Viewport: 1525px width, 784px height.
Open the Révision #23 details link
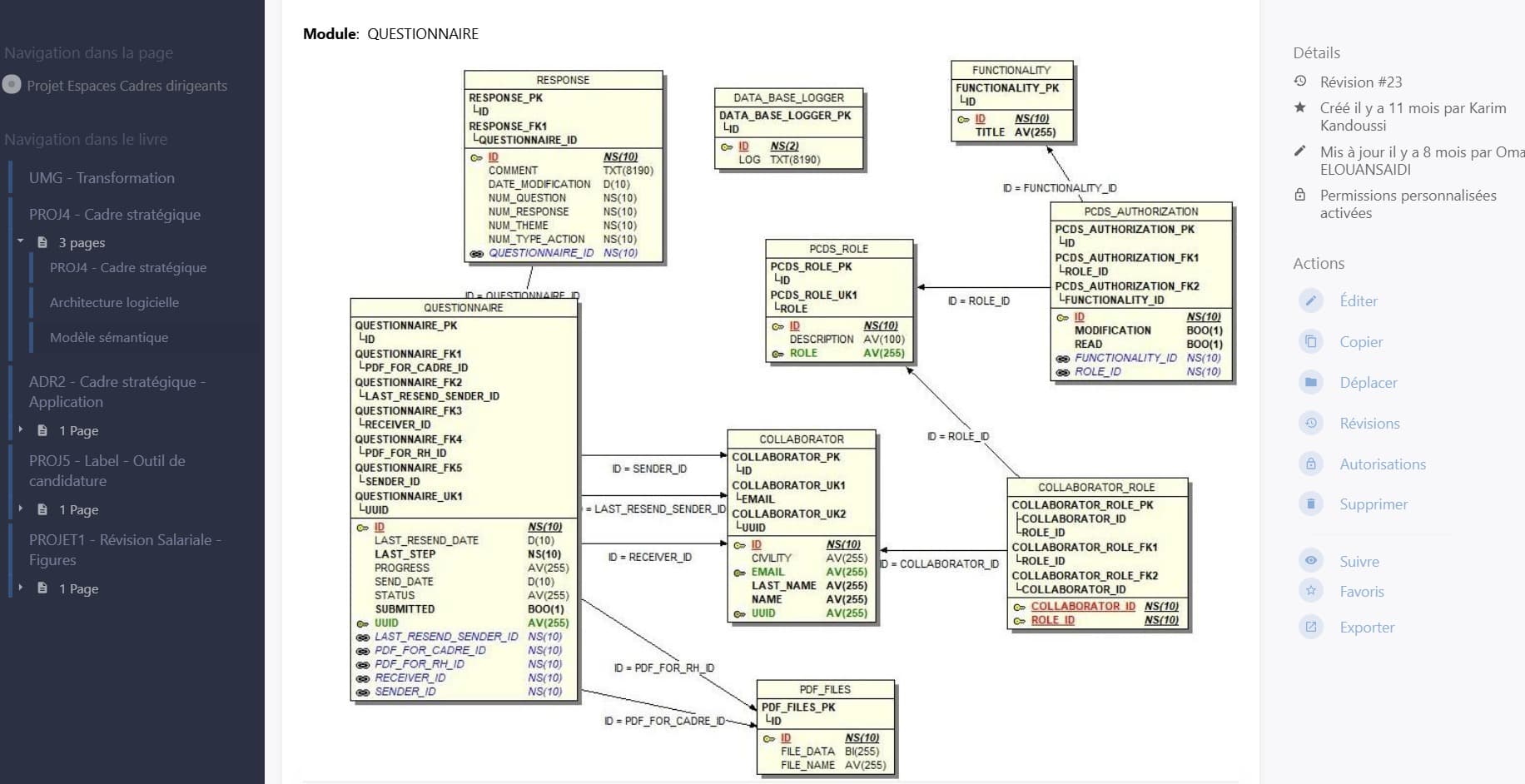click(x=1360, y=82)
